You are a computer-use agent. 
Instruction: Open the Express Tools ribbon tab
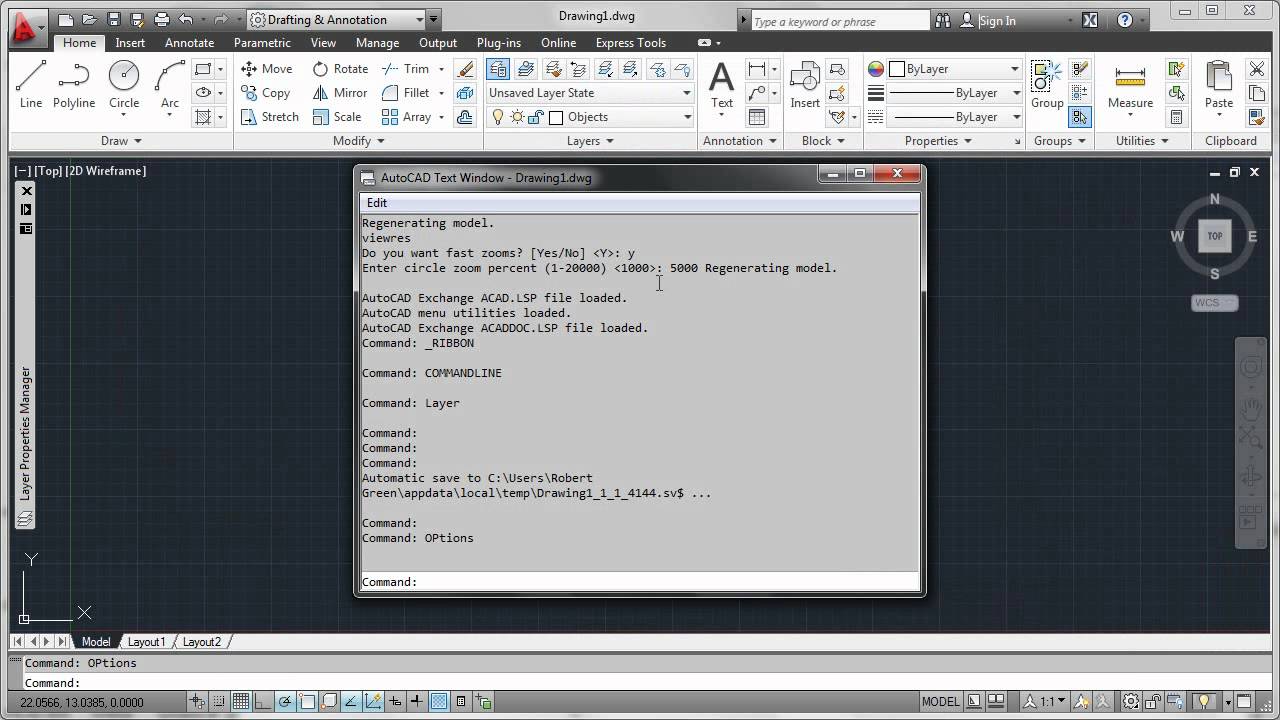[x=630, y=43]
